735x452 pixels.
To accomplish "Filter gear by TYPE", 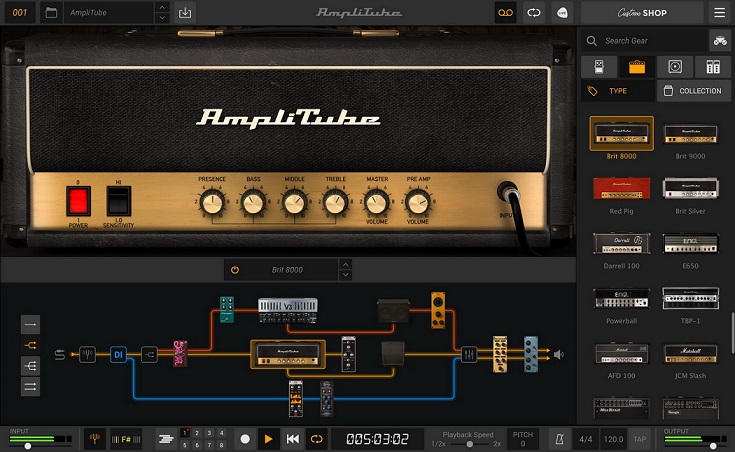I will (x=618, y=91).
